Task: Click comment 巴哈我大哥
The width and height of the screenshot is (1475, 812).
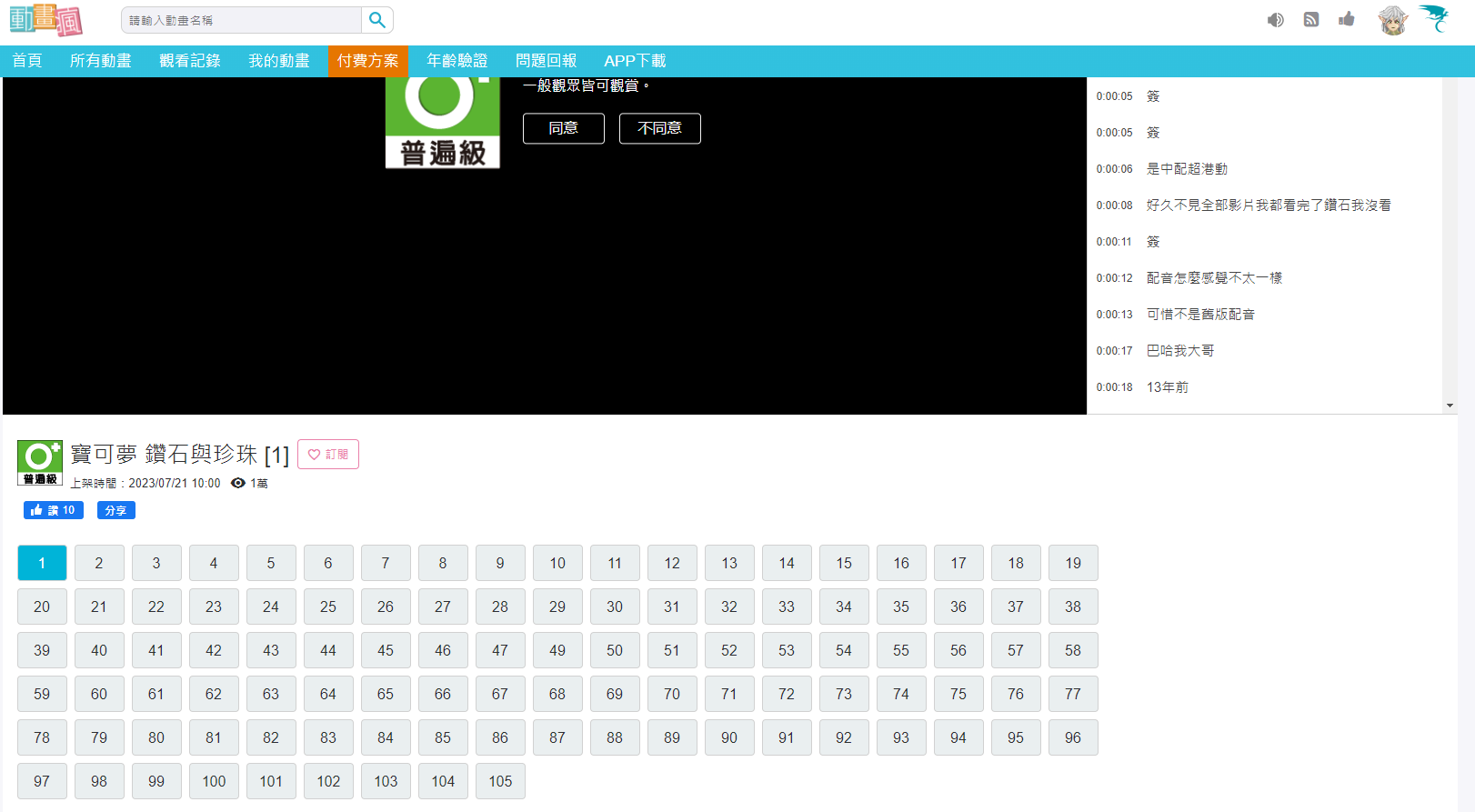Action: [x=1180, y=351]
